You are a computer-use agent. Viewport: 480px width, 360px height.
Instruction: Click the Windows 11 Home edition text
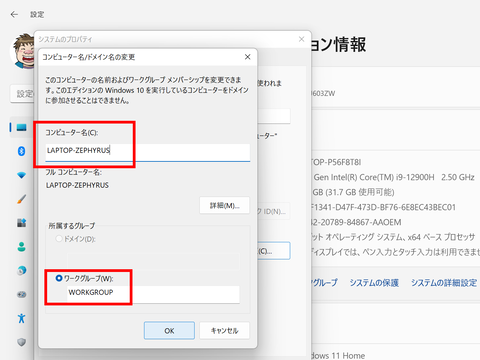(338, 356)
